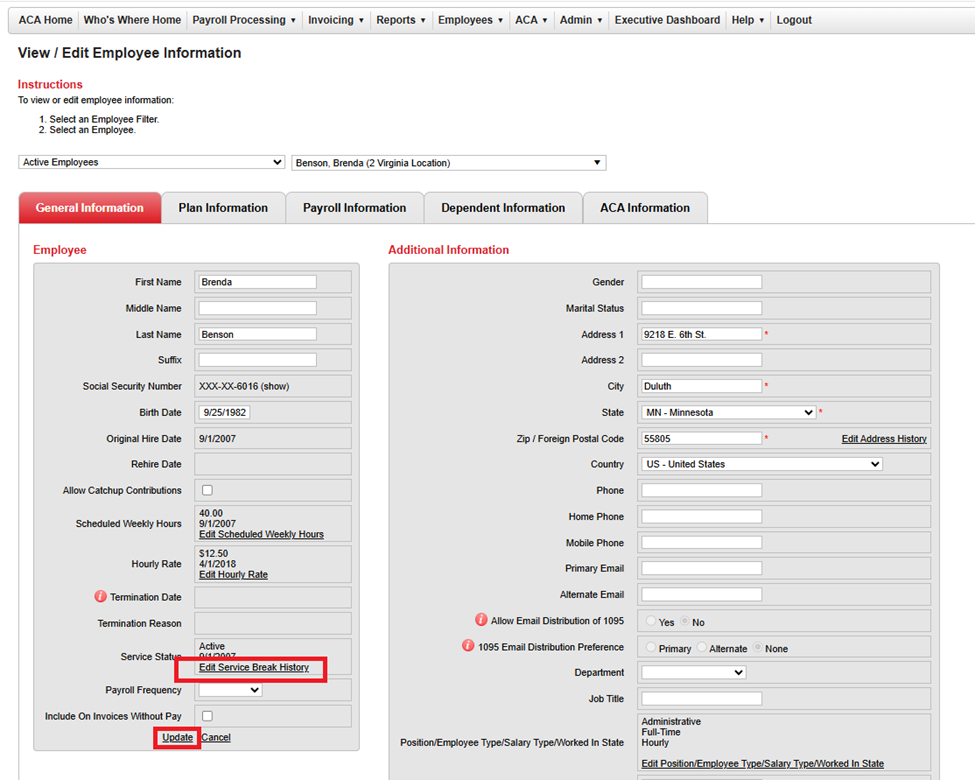Expand the Department dropdown
975x780 pixels.
click(693, 673)
